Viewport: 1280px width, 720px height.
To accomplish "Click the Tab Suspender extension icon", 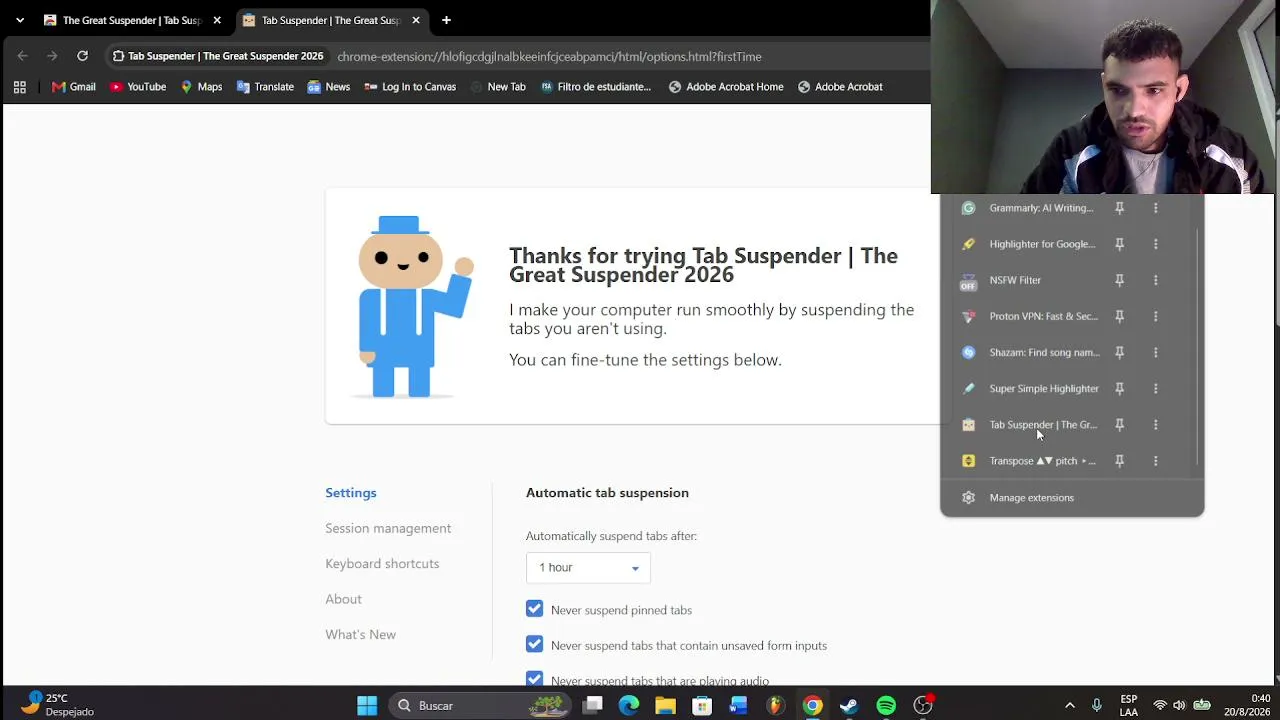I will (968, 425).
